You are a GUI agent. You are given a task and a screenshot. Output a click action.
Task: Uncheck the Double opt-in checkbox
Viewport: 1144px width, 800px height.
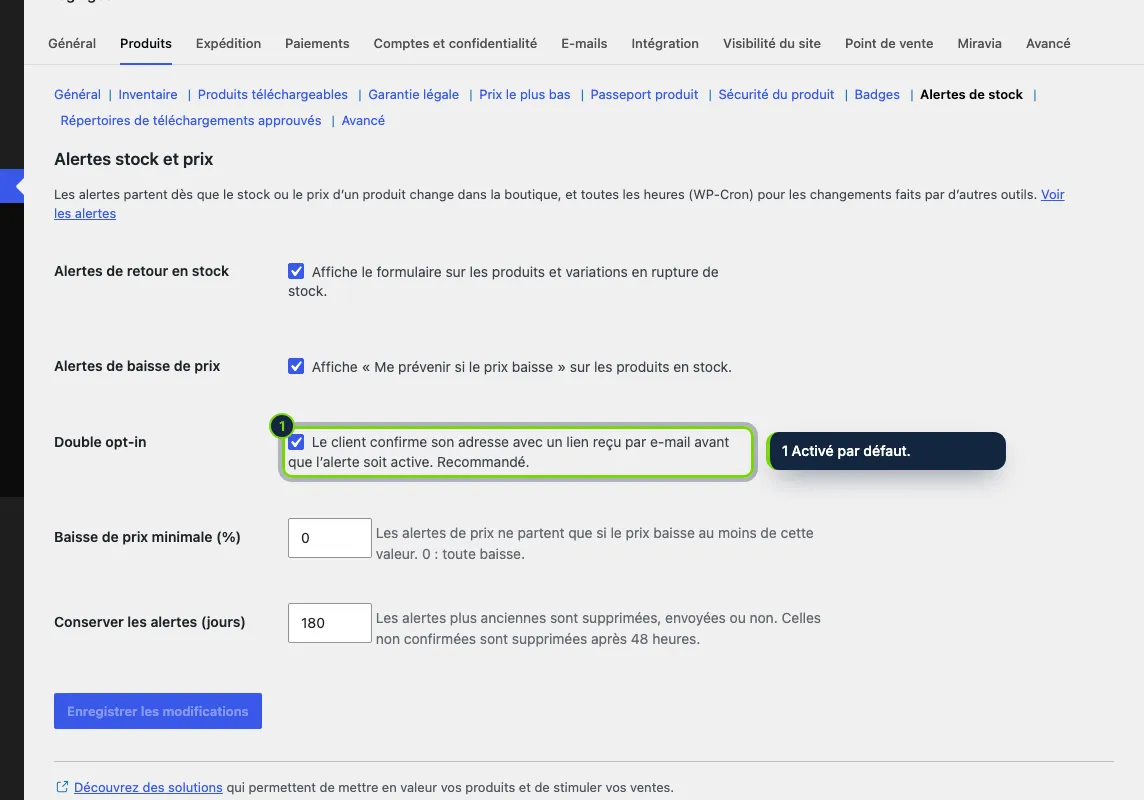tap(295, 442)
